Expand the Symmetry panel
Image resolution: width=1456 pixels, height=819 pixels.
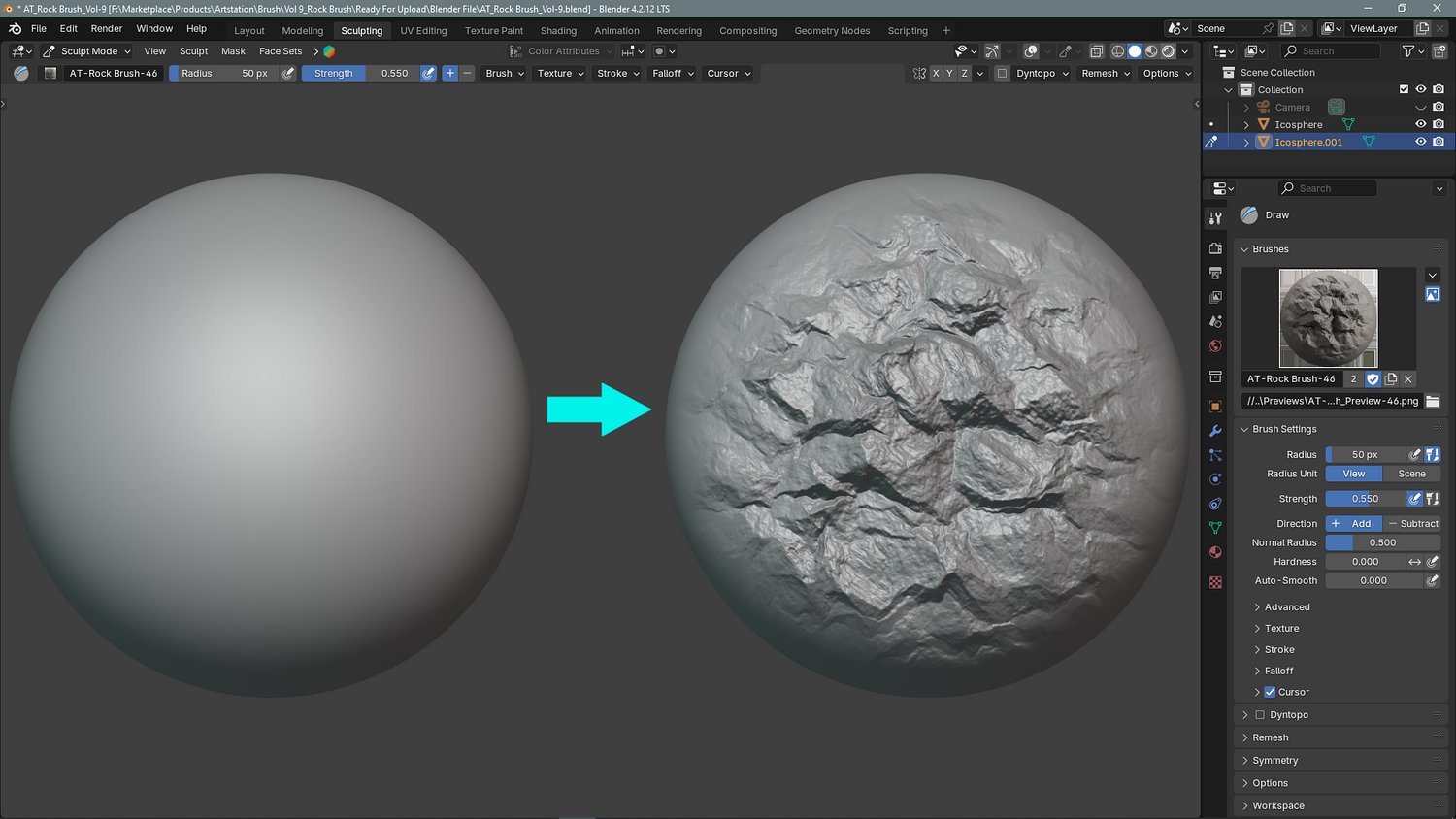coord(1274,761)
